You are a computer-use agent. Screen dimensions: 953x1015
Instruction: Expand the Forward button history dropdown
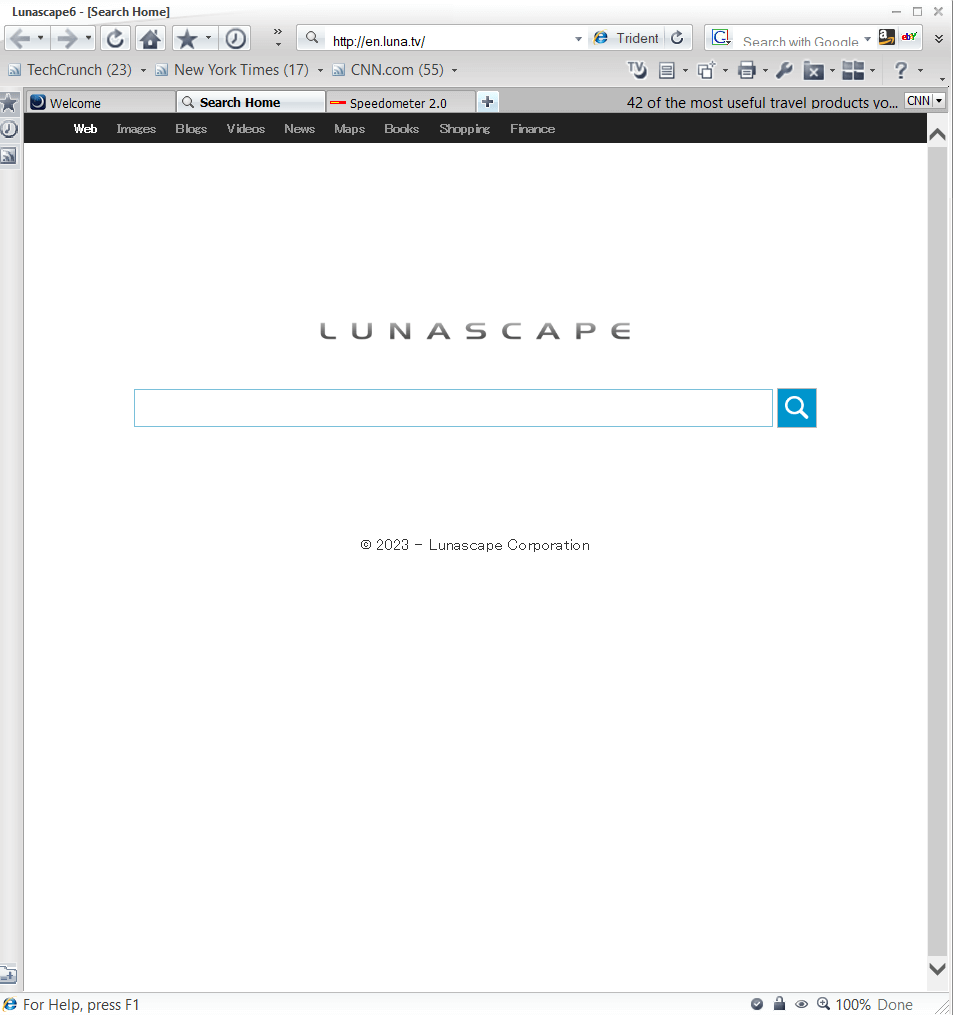pyautogui.click(x=88, y=38)
